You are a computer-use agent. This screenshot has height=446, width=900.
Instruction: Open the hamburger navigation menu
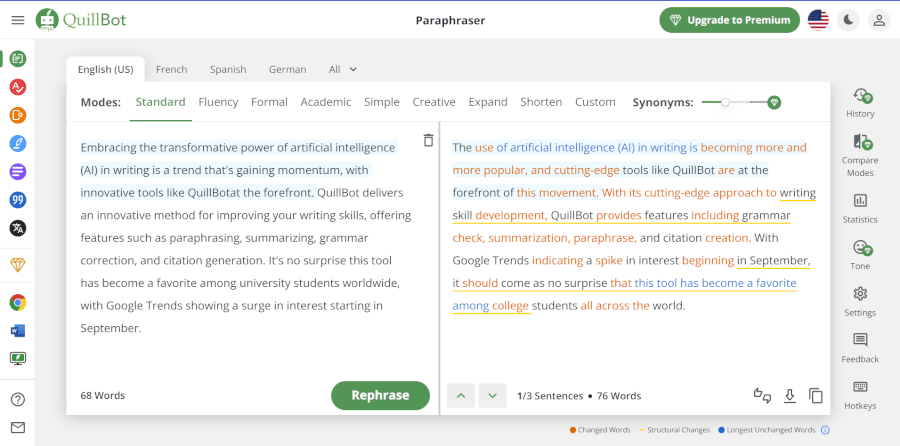(18, 20)
